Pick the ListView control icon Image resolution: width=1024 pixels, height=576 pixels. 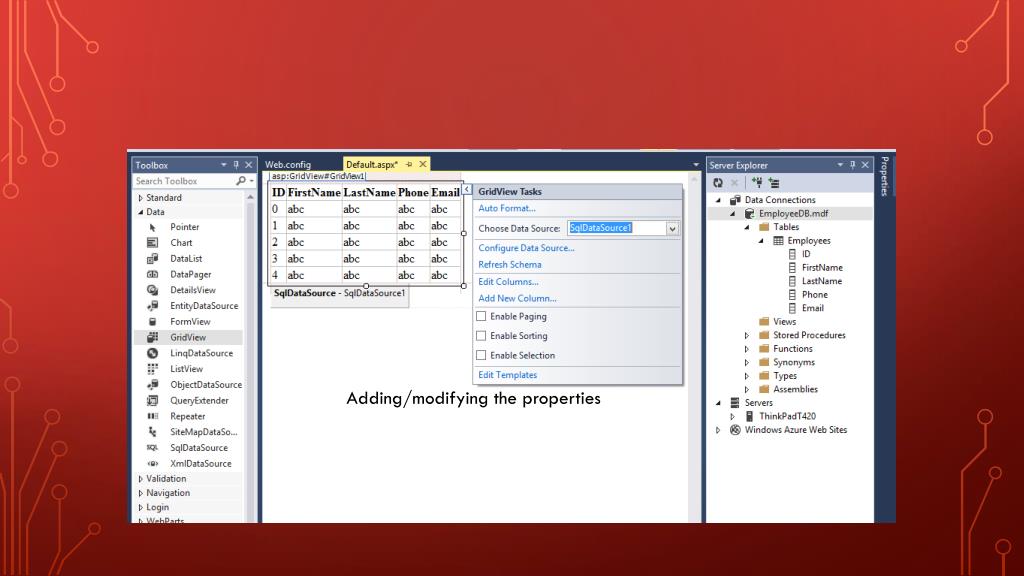click(x=152, y=369)
